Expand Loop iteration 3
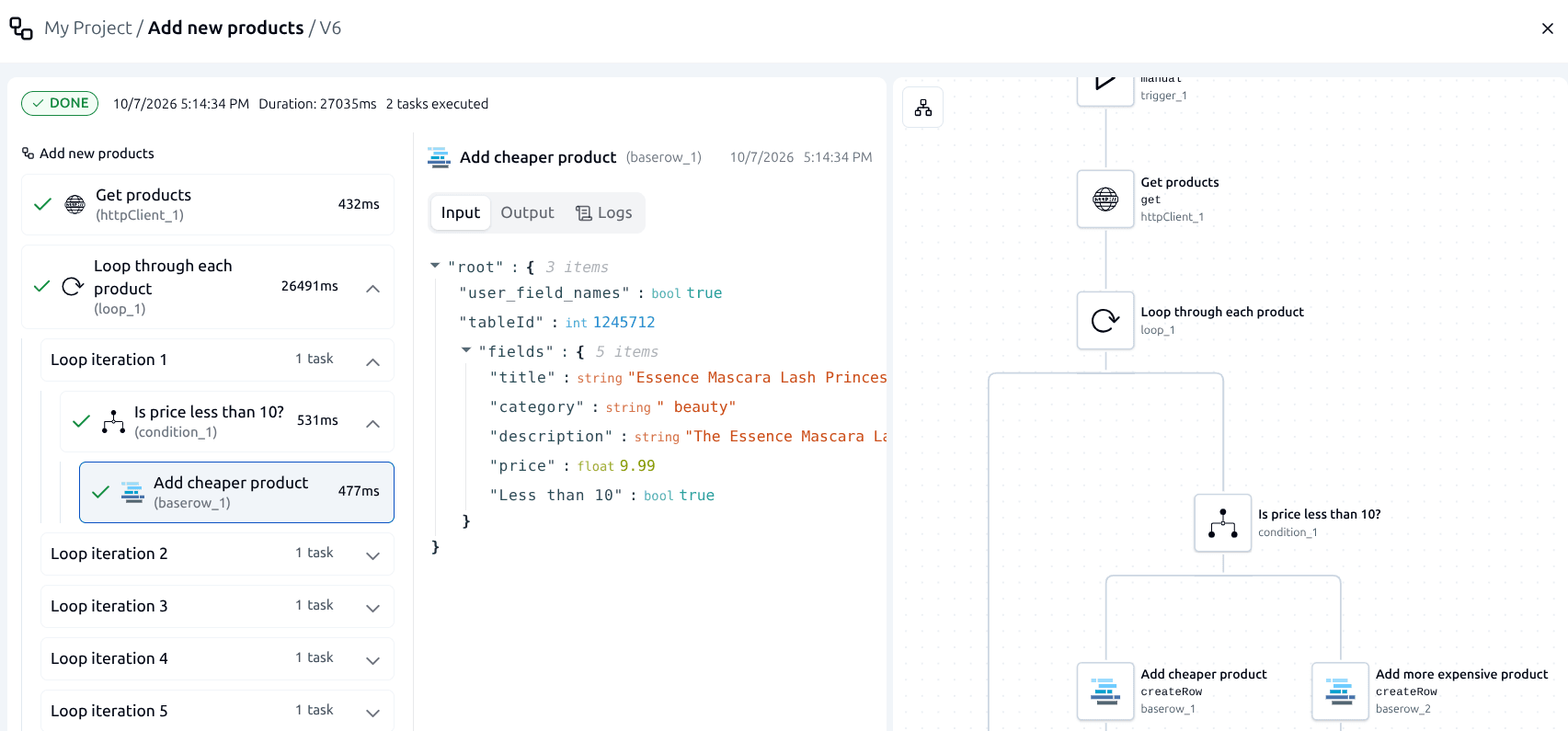1568x731 pixels. tap(372, 608)
